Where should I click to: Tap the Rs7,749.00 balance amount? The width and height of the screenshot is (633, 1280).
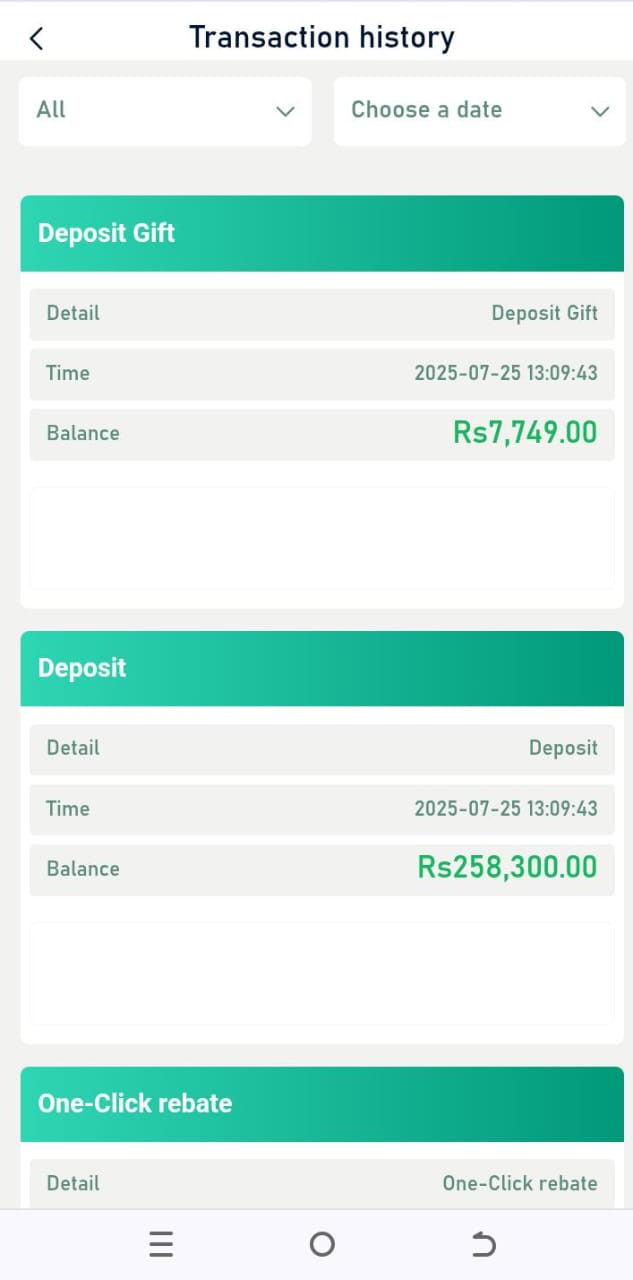click(x=525, y=432)
